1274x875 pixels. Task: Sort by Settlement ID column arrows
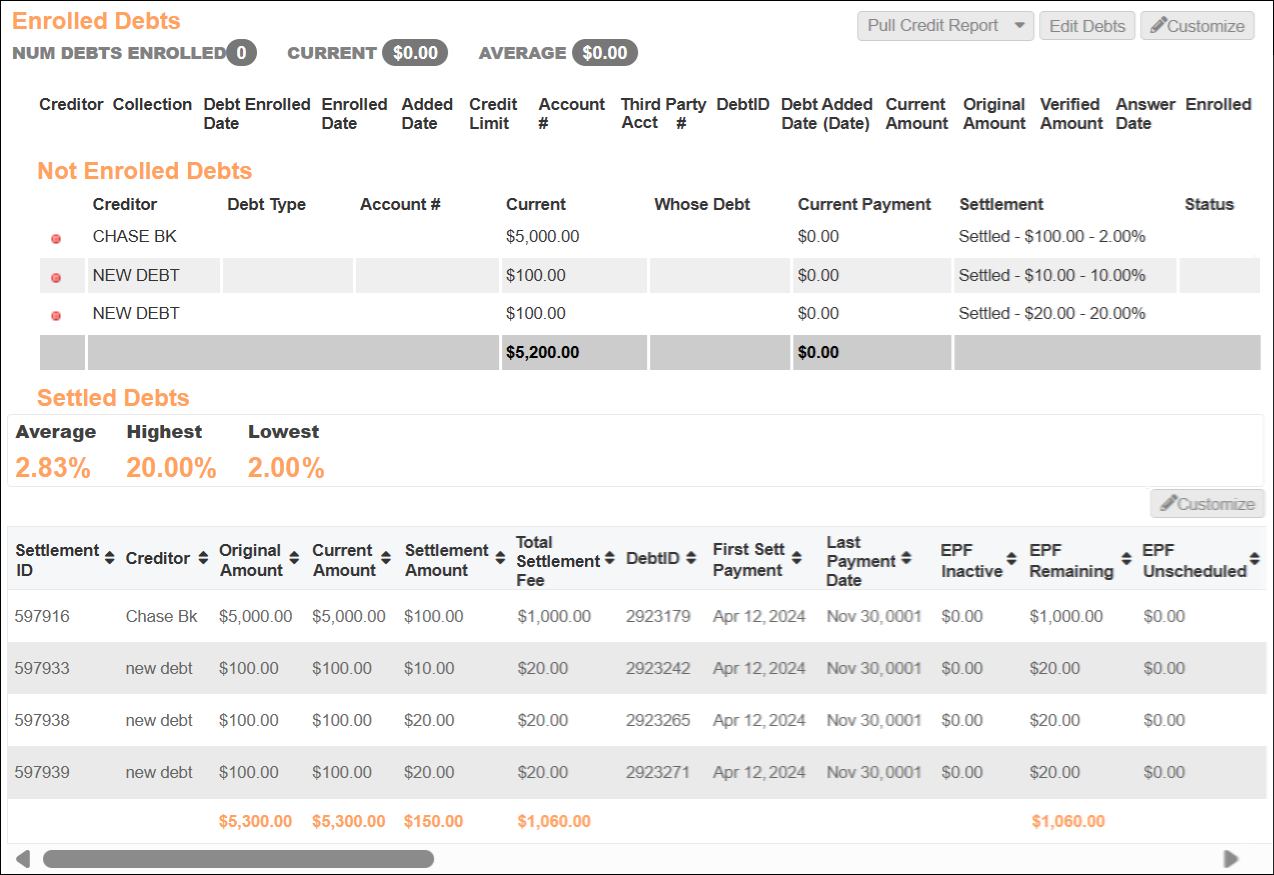tap(109, 559)
